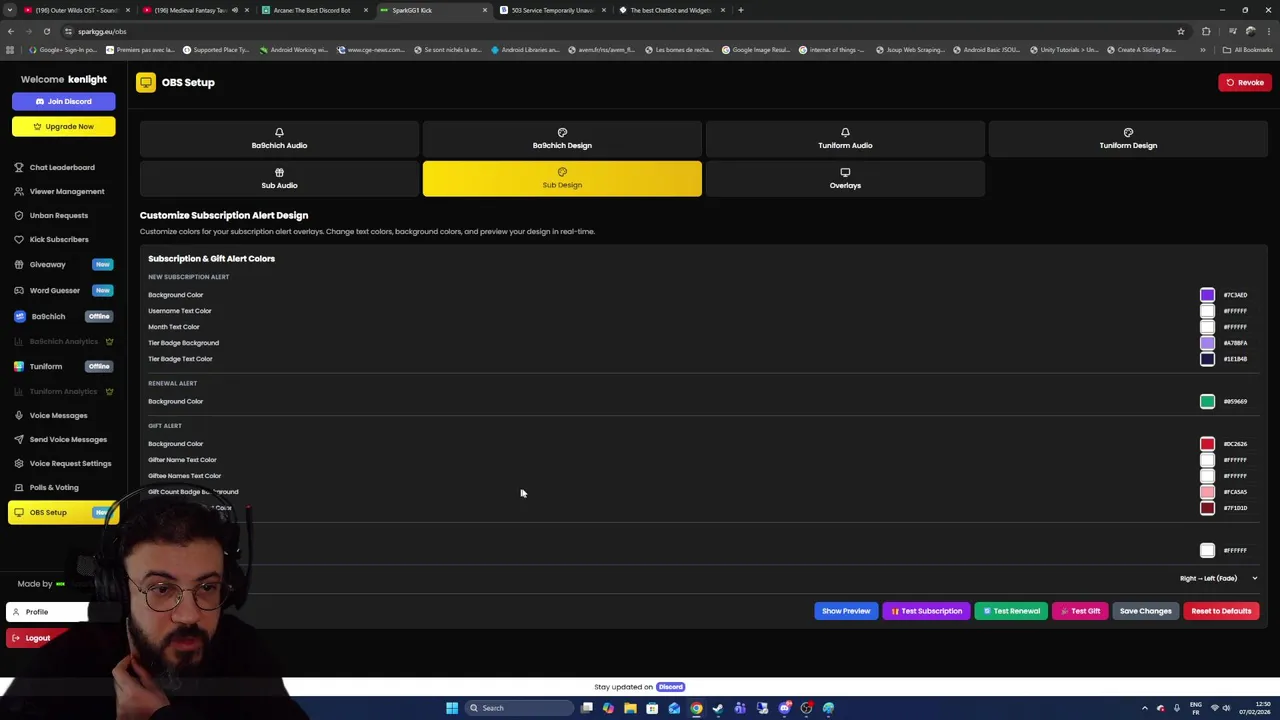Open Gift Alert Background Color swatch
The image size is (1280, 720).
(1207, 444)
